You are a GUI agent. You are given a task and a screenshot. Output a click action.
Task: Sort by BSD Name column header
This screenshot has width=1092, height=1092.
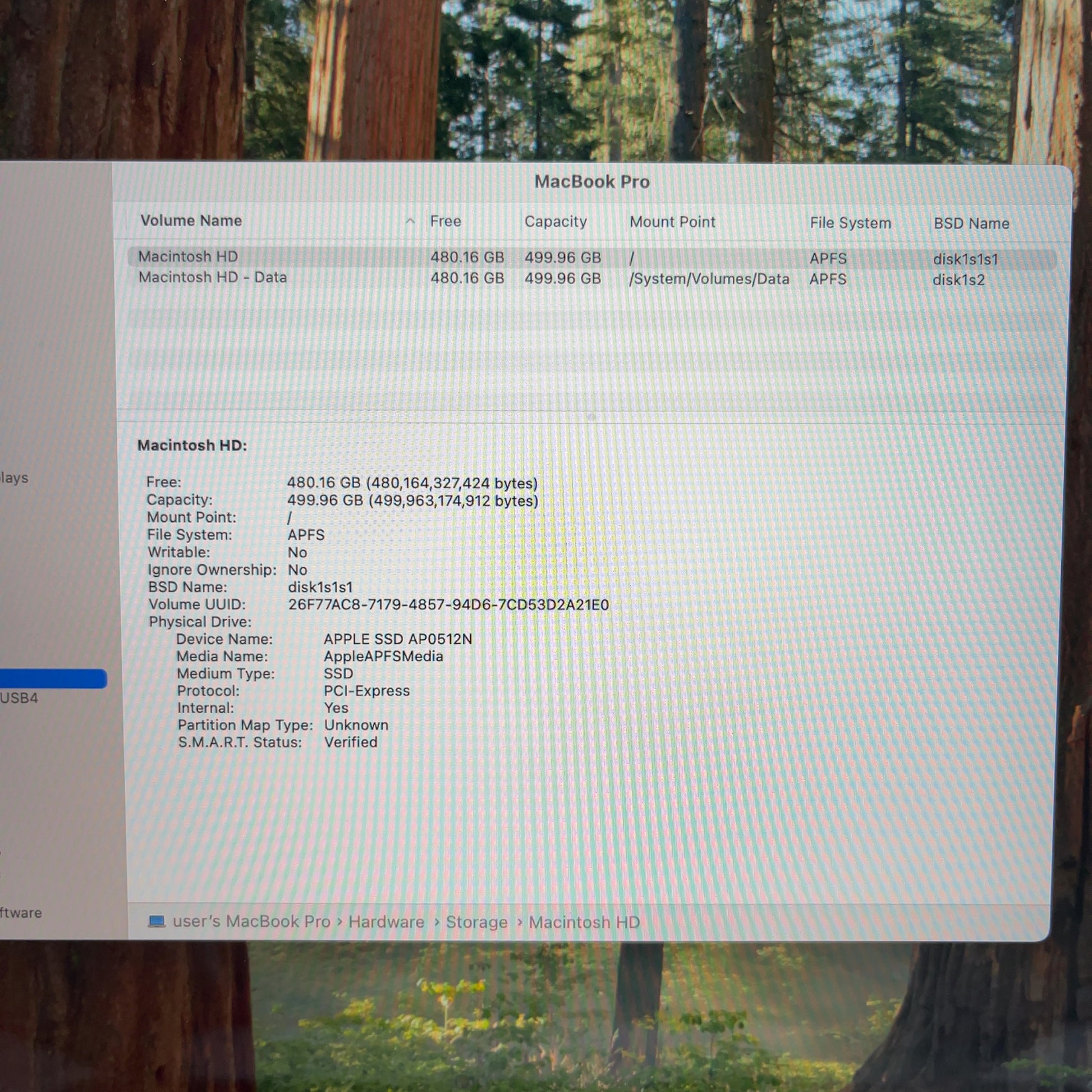971,223
